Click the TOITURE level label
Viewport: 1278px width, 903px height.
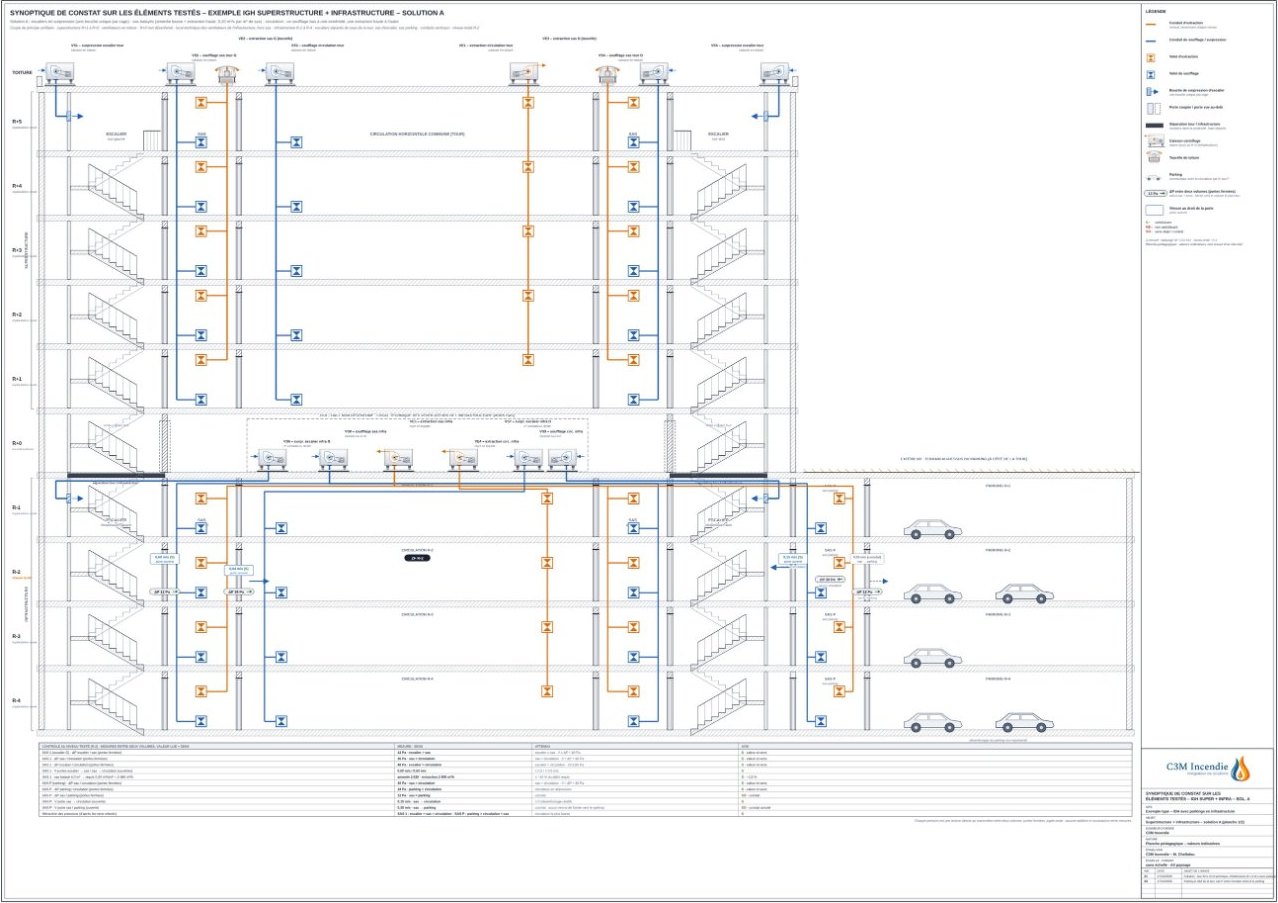coord(22,73)
